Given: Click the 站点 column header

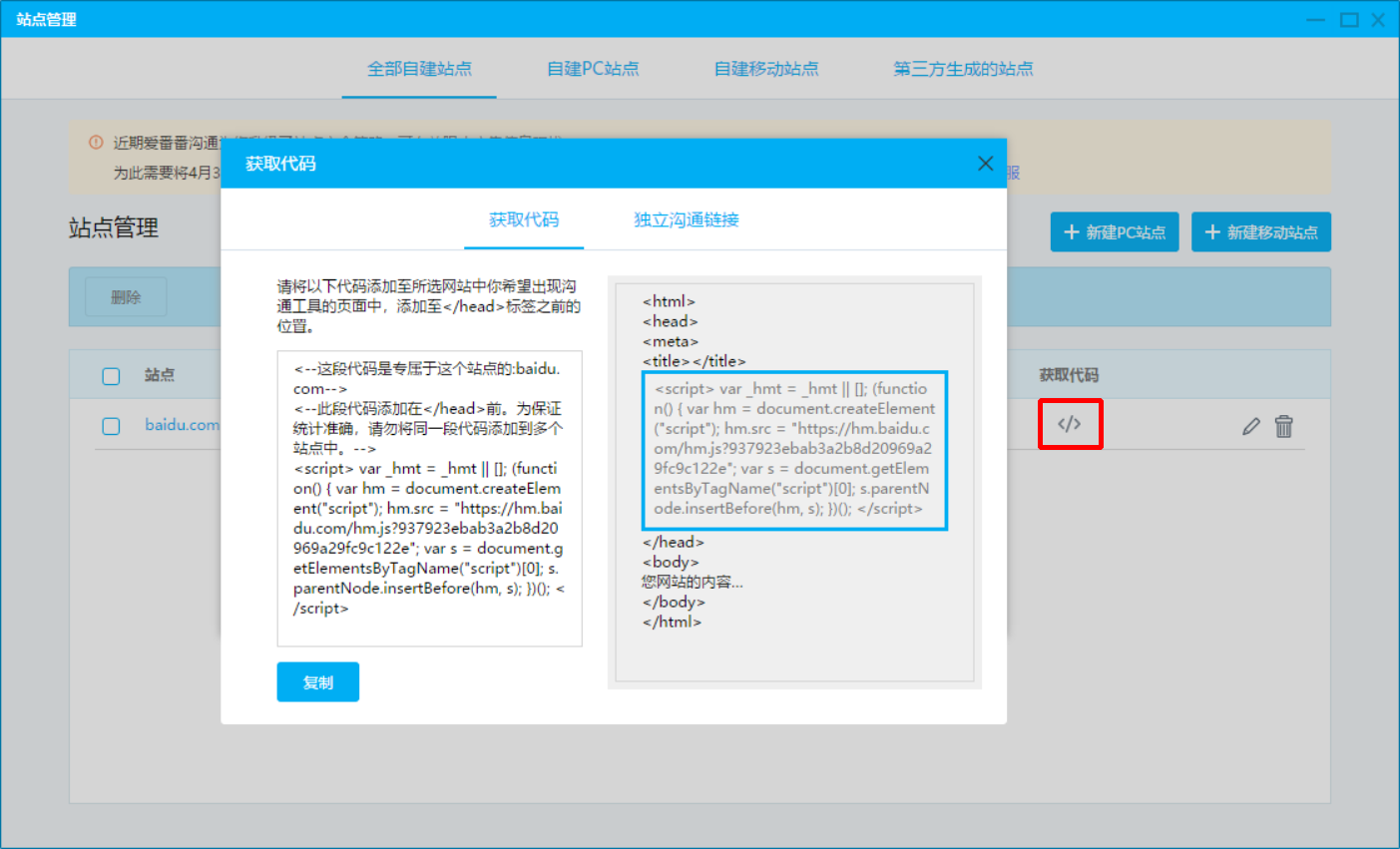Looking at the screenshot, I should [160, 375].
